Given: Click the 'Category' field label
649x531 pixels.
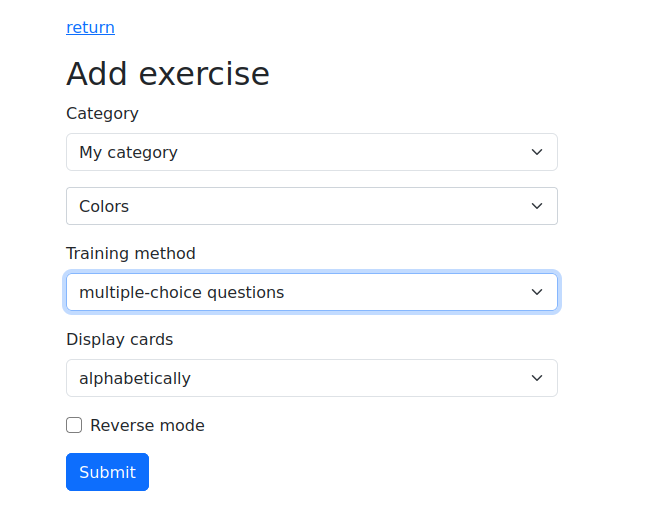Looking at the screenshot, I should (x=102, y=113).
